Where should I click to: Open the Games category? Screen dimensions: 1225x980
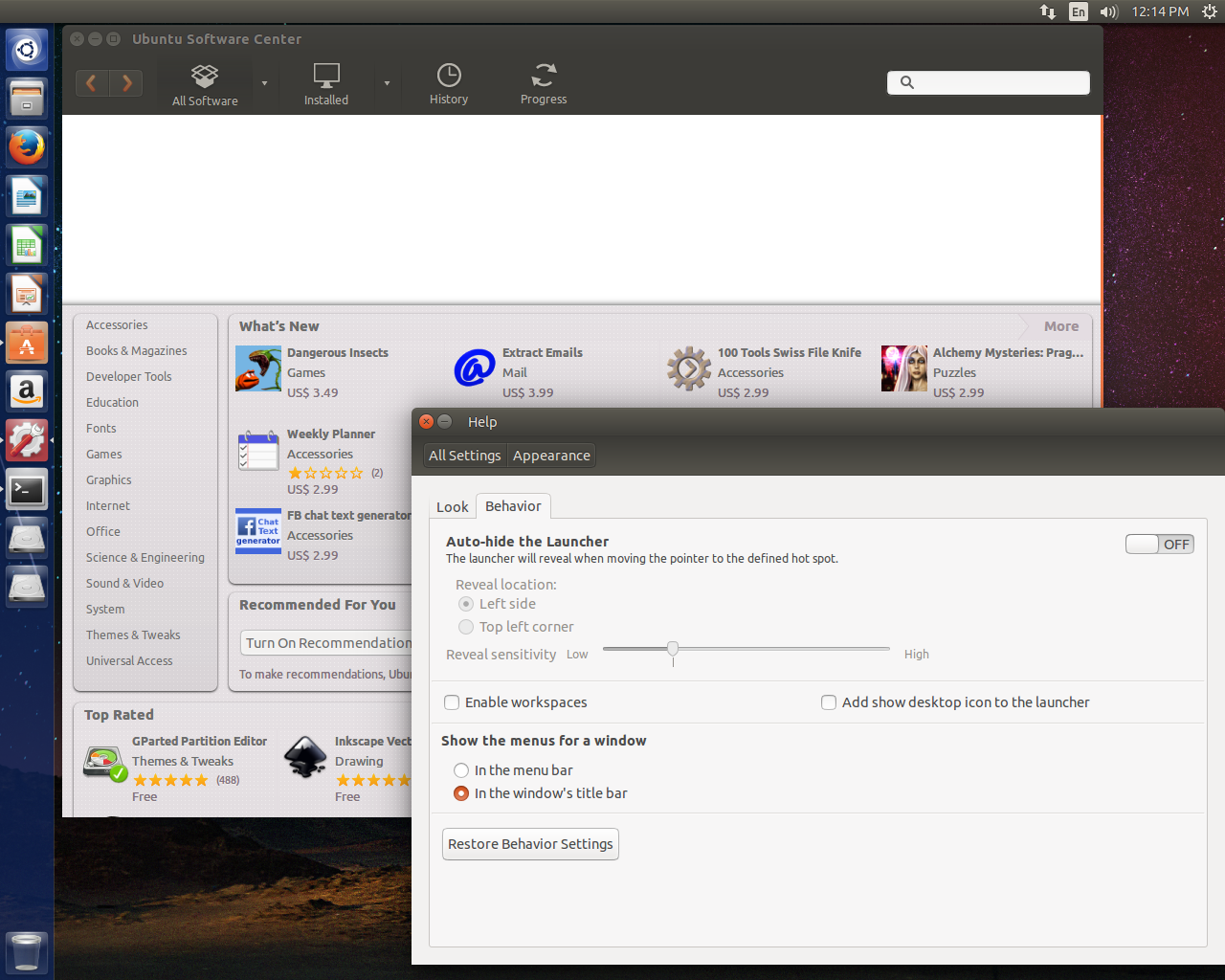[x=104, y=455]
